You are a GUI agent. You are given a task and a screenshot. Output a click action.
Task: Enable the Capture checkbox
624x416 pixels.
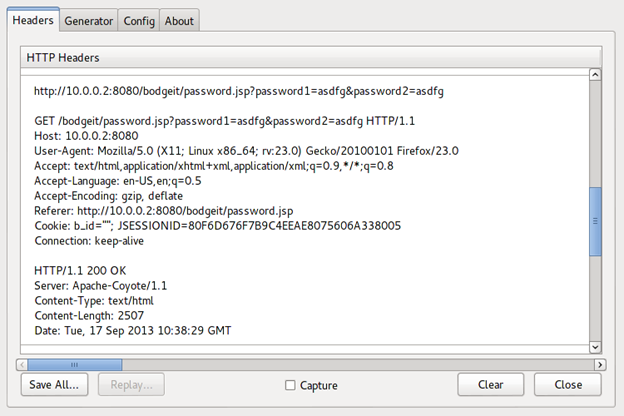click(290, 385)
